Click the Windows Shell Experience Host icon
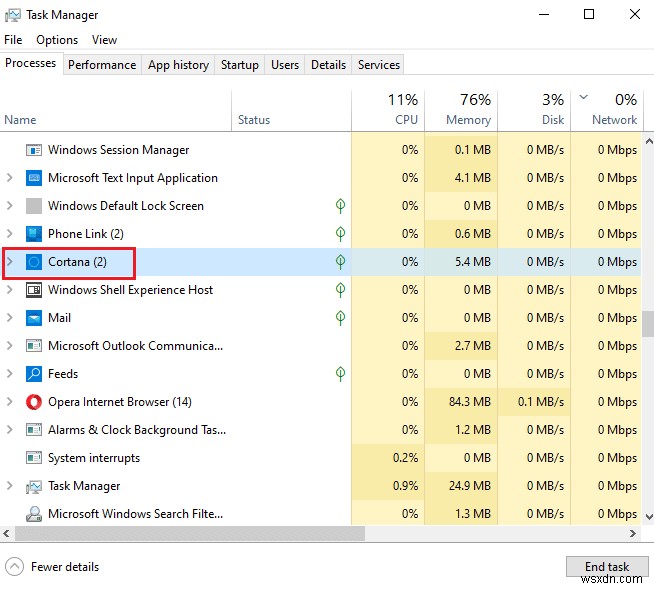 point(33,289)
